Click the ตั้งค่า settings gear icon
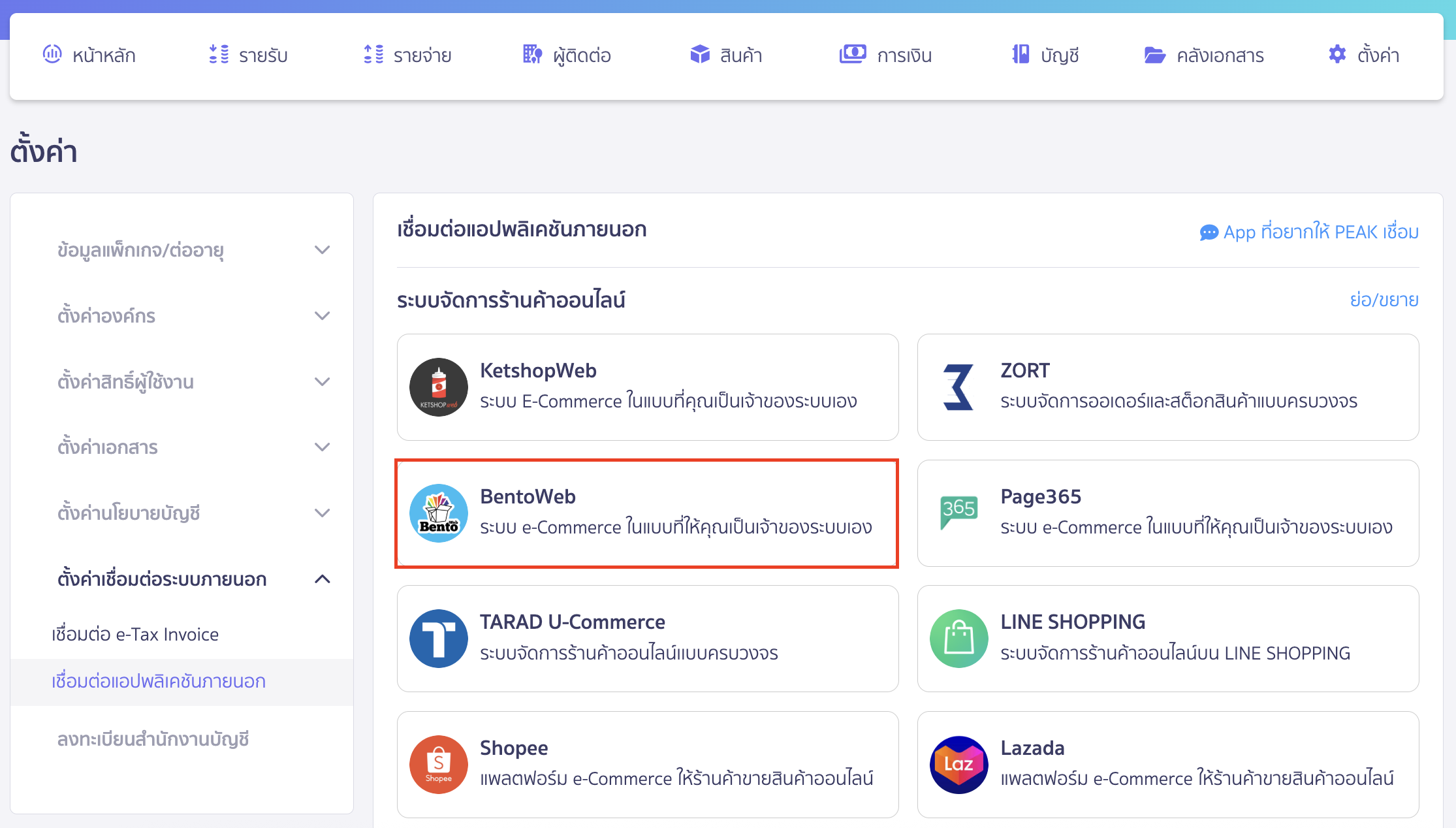 1337,55
